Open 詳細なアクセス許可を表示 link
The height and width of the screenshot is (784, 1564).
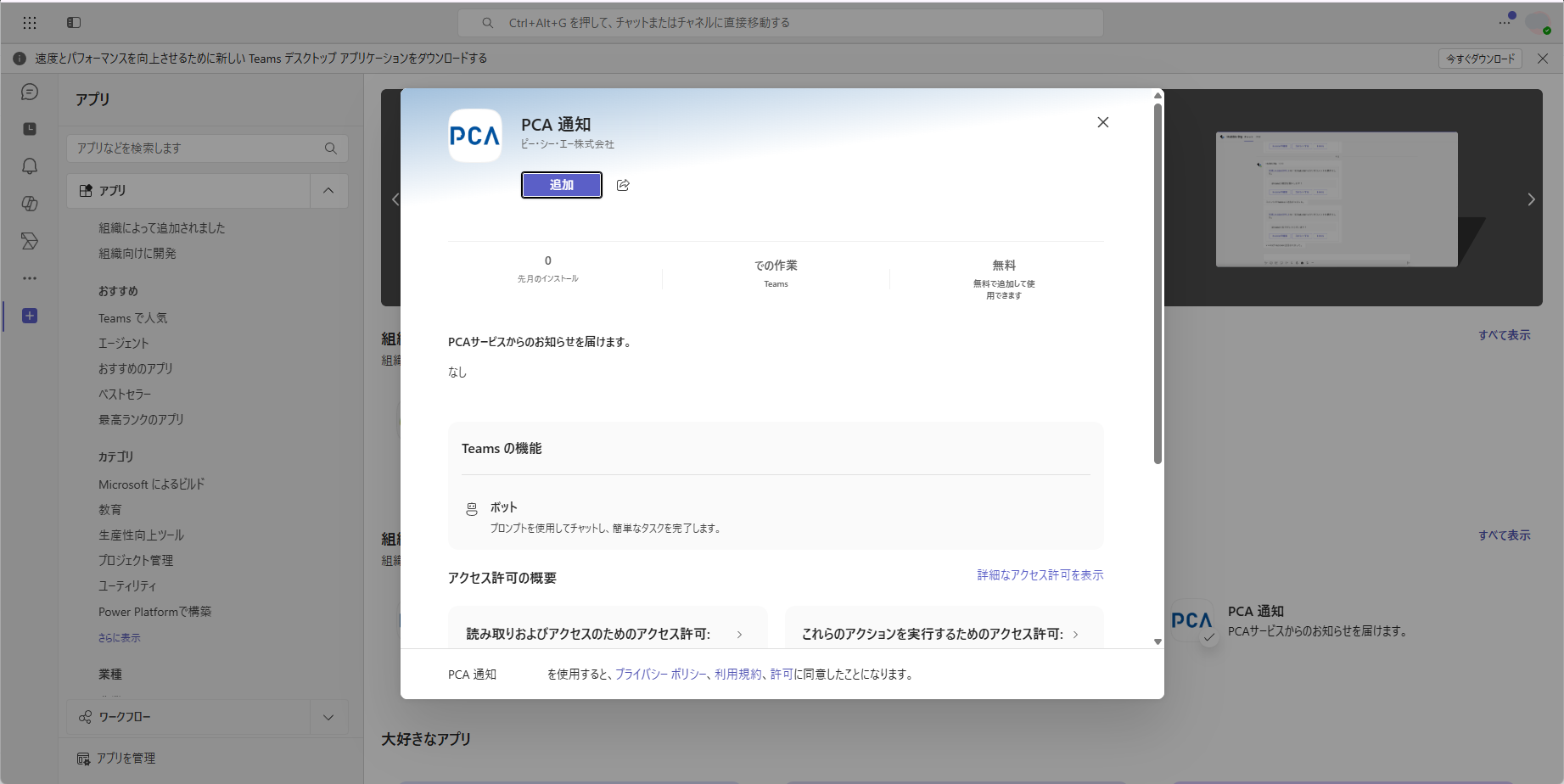[1040, 575]
